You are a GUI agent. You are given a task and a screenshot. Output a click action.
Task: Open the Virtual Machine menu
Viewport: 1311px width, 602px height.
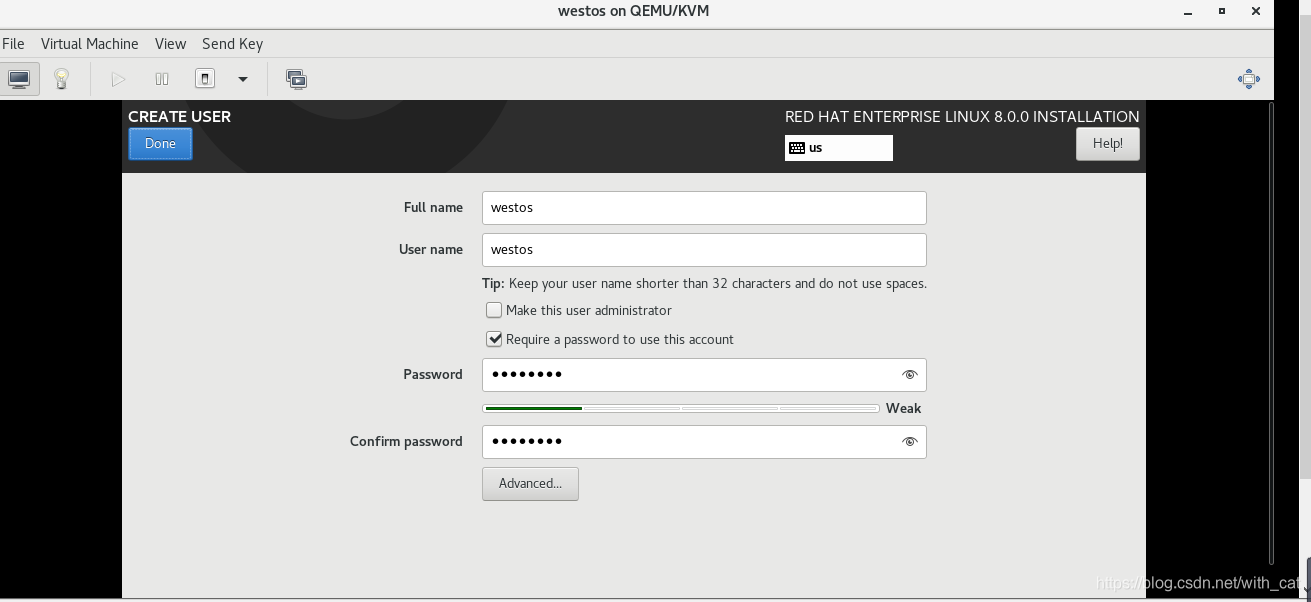[x=89, y=44]
